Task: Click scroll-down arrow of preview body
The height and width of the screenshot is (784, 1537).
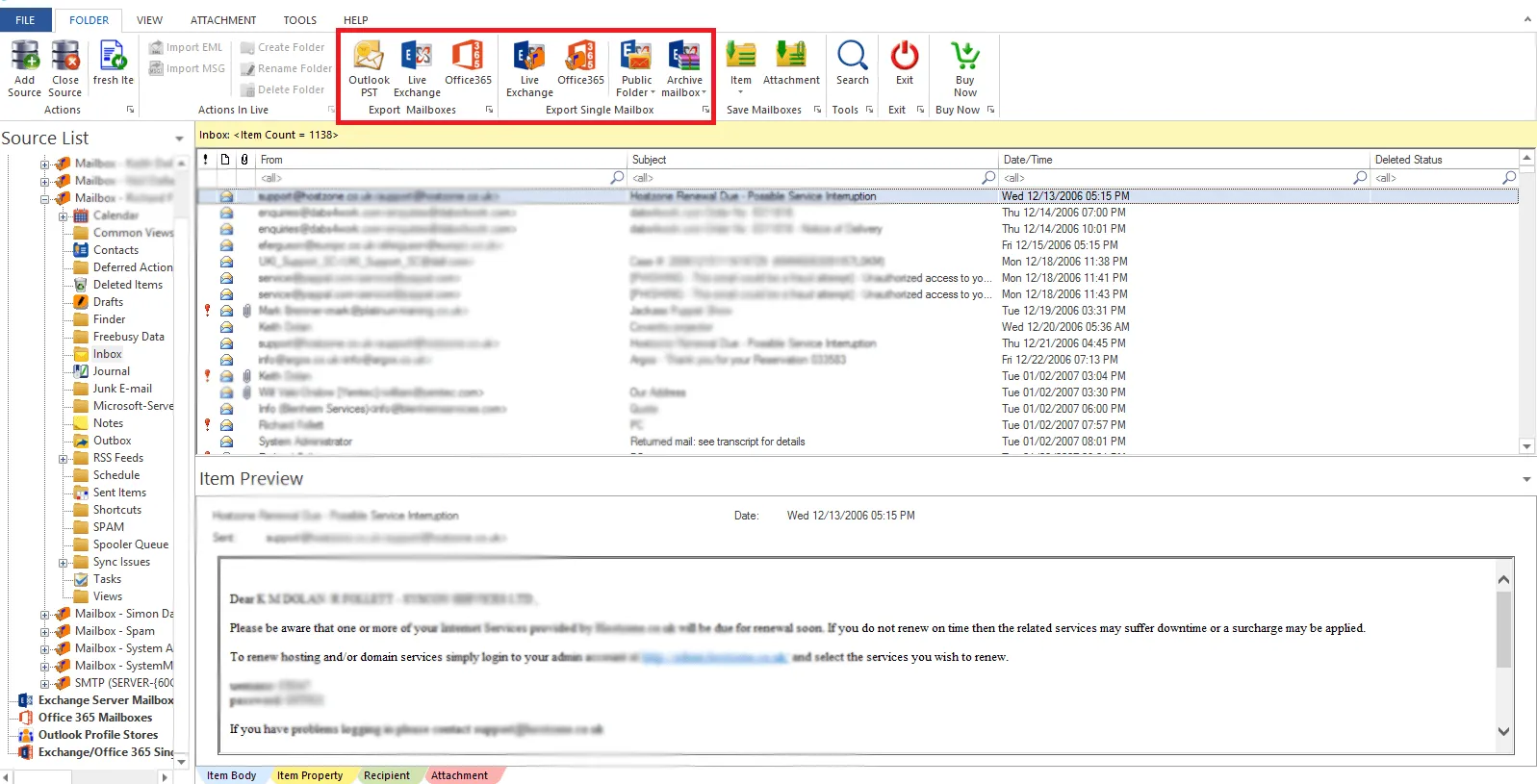Action: (x=1503, y=731)
